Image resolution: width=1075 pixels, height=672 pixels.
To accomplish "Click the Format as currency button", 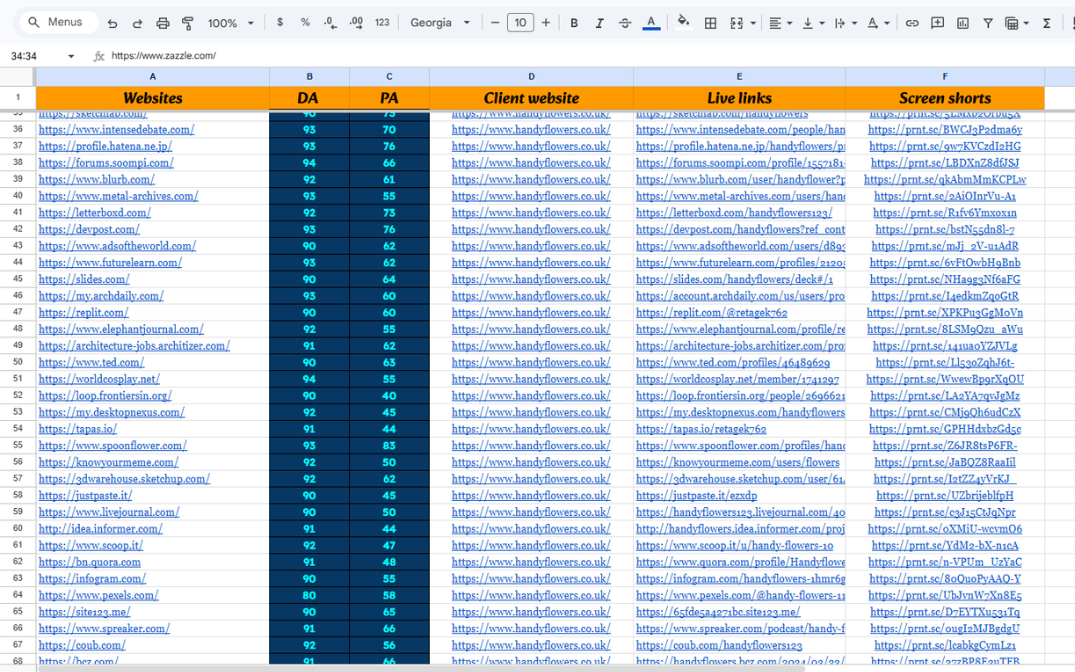I will (280, 23).
